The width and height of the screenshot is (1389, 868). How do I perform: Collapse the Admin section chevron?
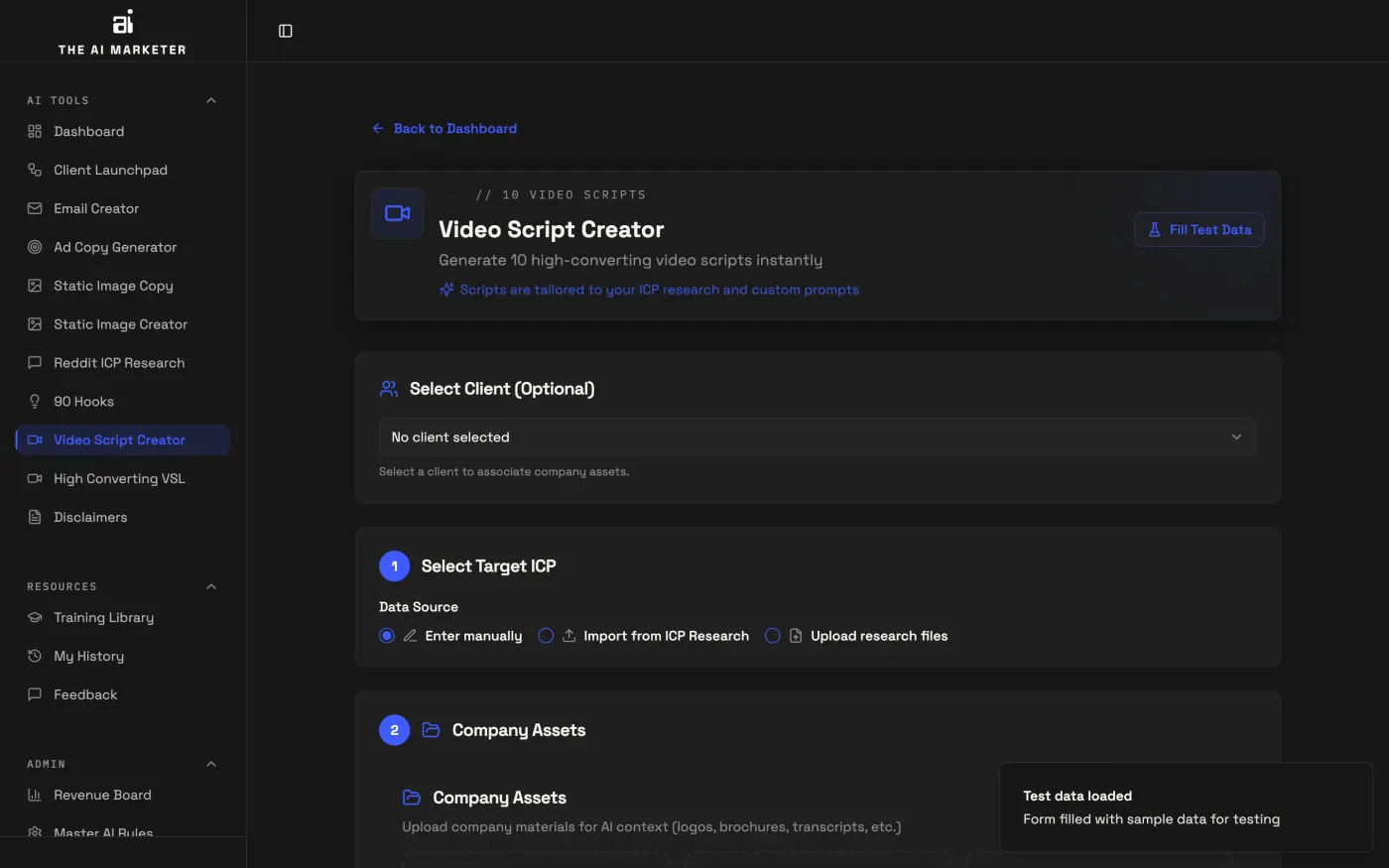[211, 764]
